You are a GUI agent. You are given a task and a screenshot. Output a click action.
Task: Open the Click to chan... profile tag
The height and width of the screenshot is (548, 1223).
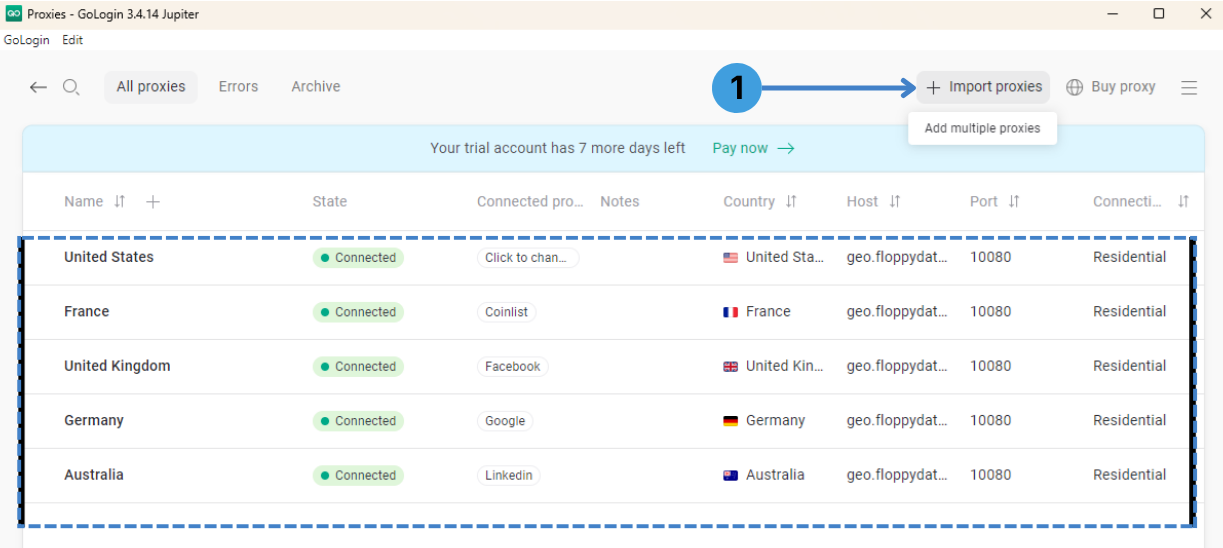(x=528, y=258)
